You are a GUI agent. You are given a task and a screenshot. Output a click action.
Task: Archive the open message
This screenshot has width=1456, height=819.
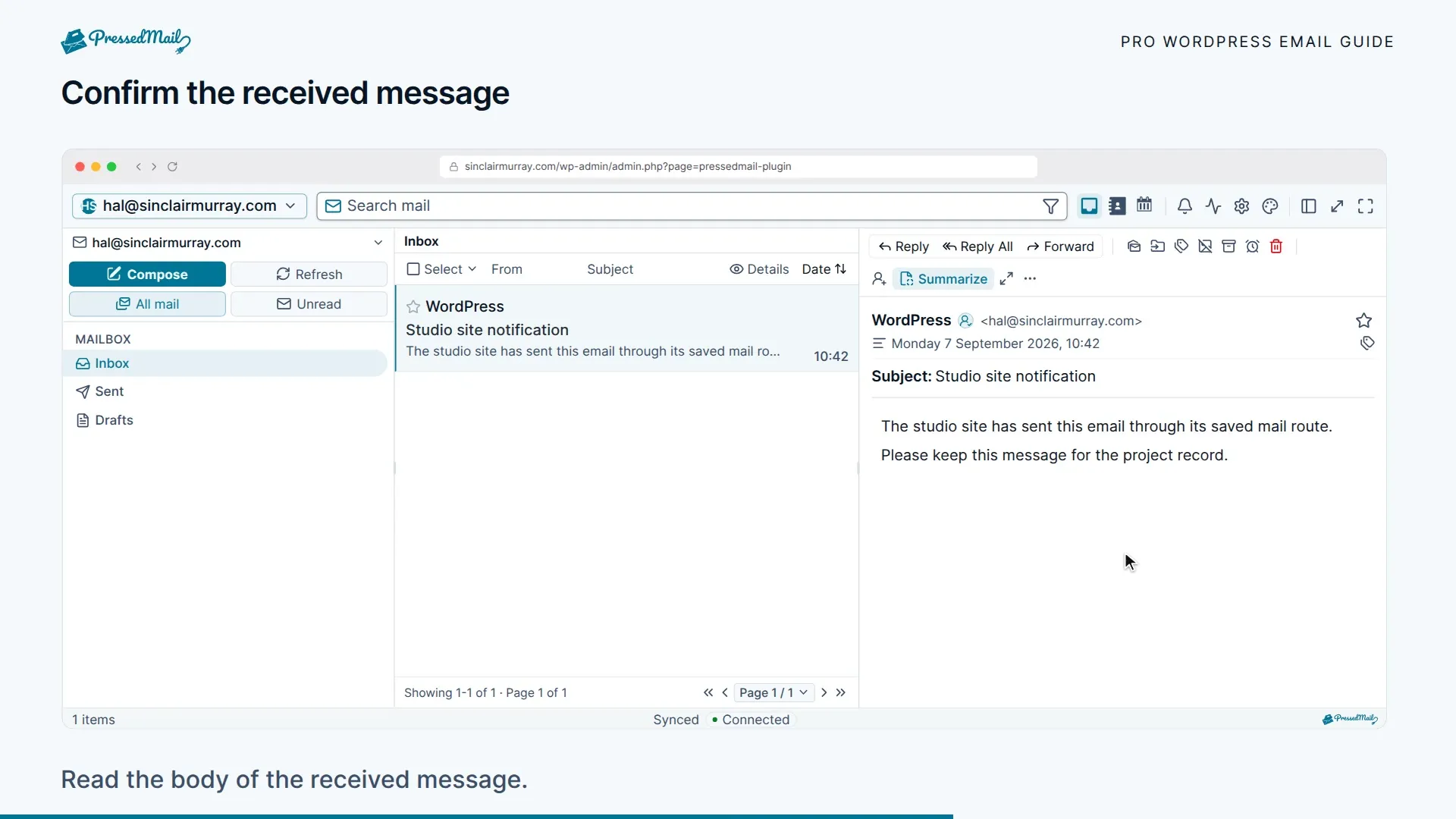[1228, 246]
